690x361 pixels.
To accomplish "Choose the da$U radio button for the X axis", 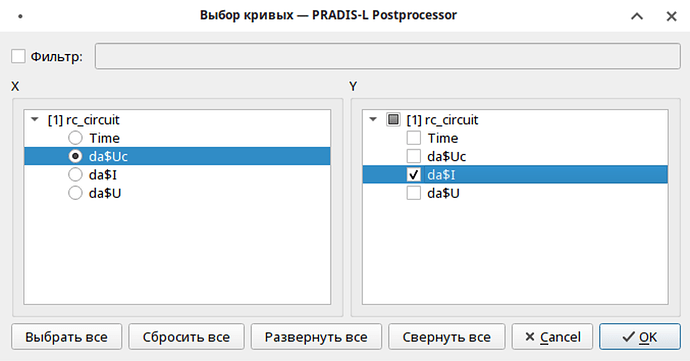I will tap(75, 193).
